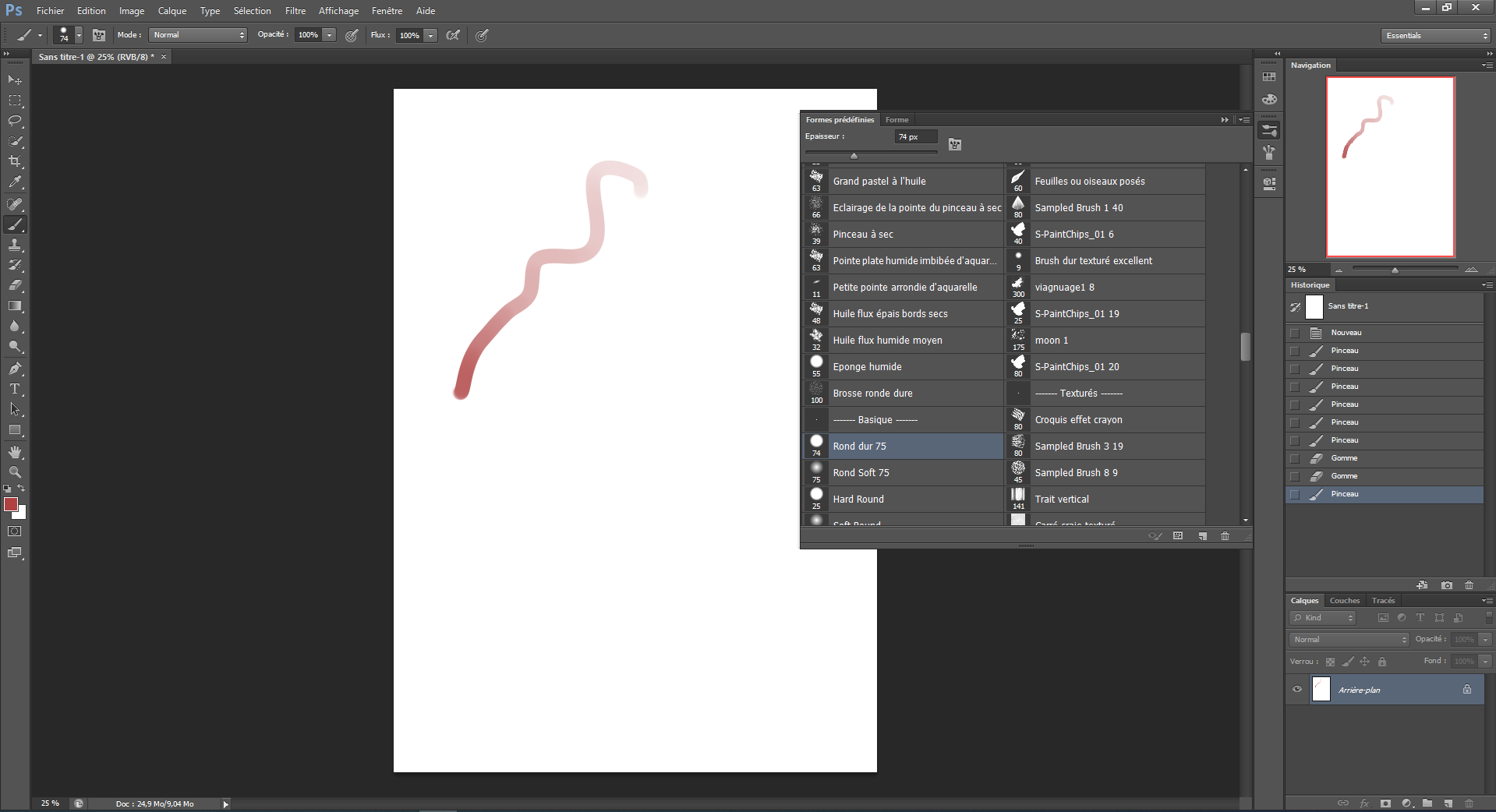Select the Horizontal Type tool

(15, 389)
